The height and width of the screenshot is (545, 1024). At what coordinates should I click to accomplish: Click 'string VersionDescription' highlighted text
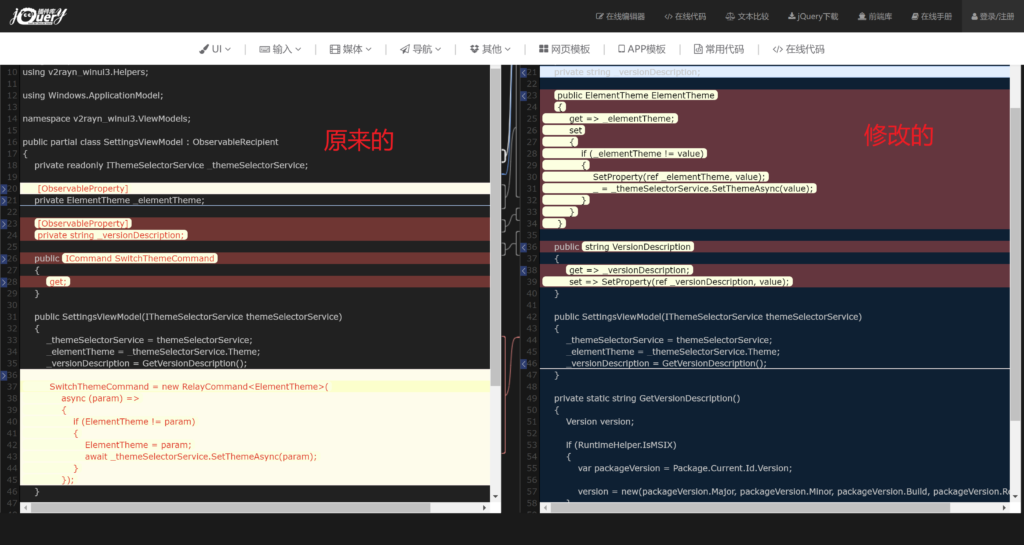pos(637,247)
